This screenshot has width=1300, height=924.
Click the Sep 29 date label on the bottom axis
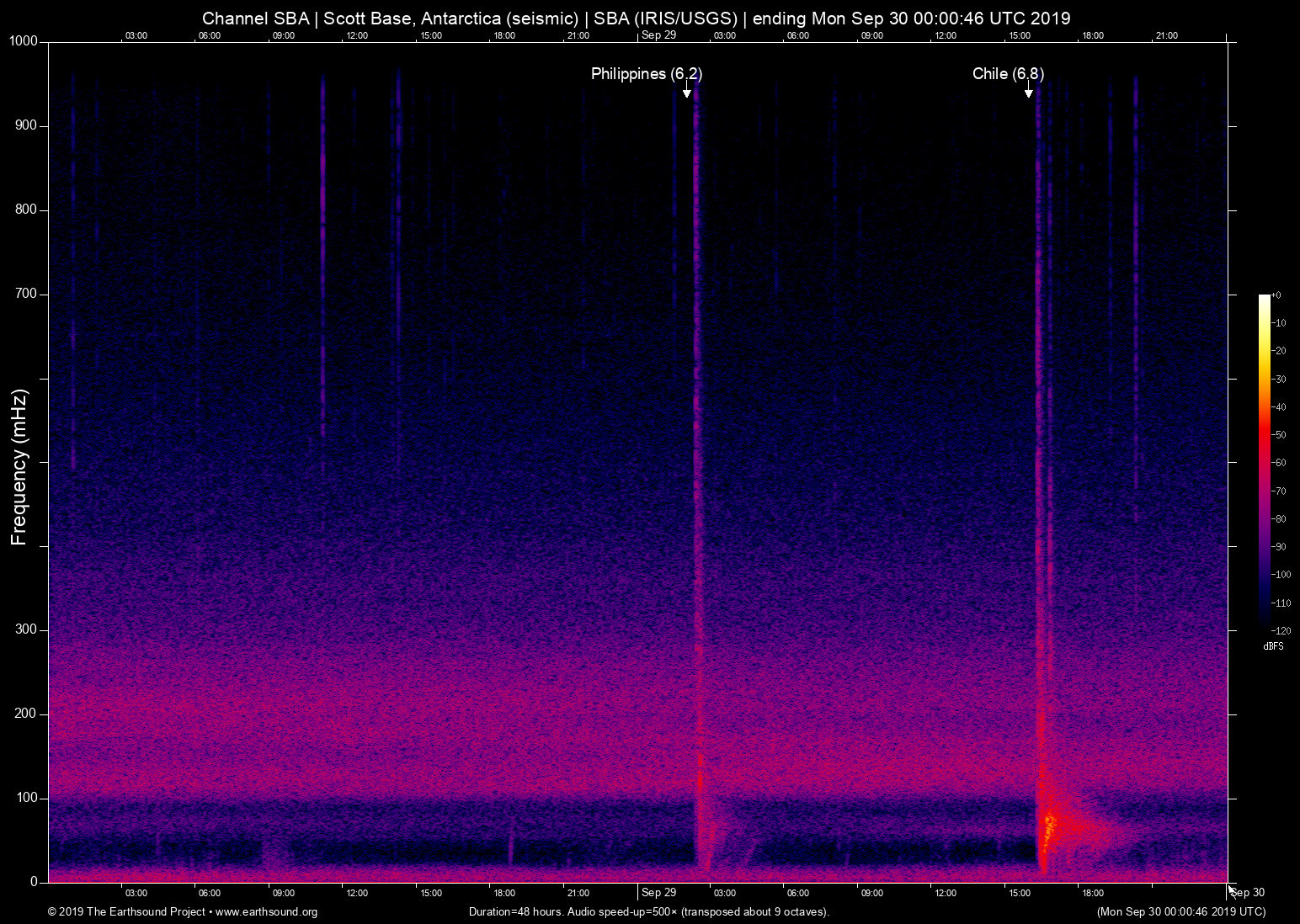point(658,893)
